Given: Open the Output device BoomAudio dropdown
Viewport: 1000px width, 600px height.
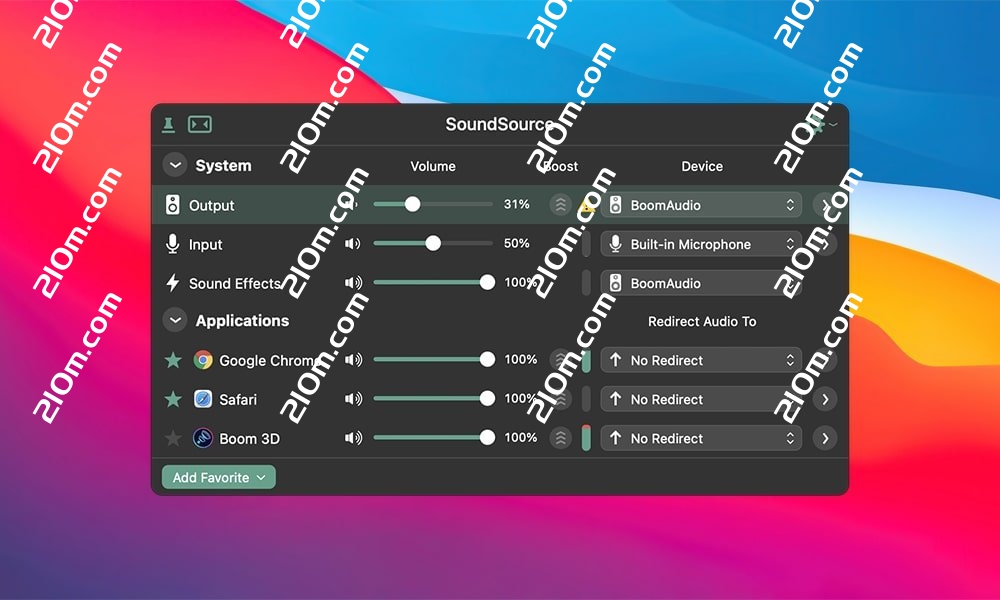Looking at the screenshot, I should (x=701, y=205).
